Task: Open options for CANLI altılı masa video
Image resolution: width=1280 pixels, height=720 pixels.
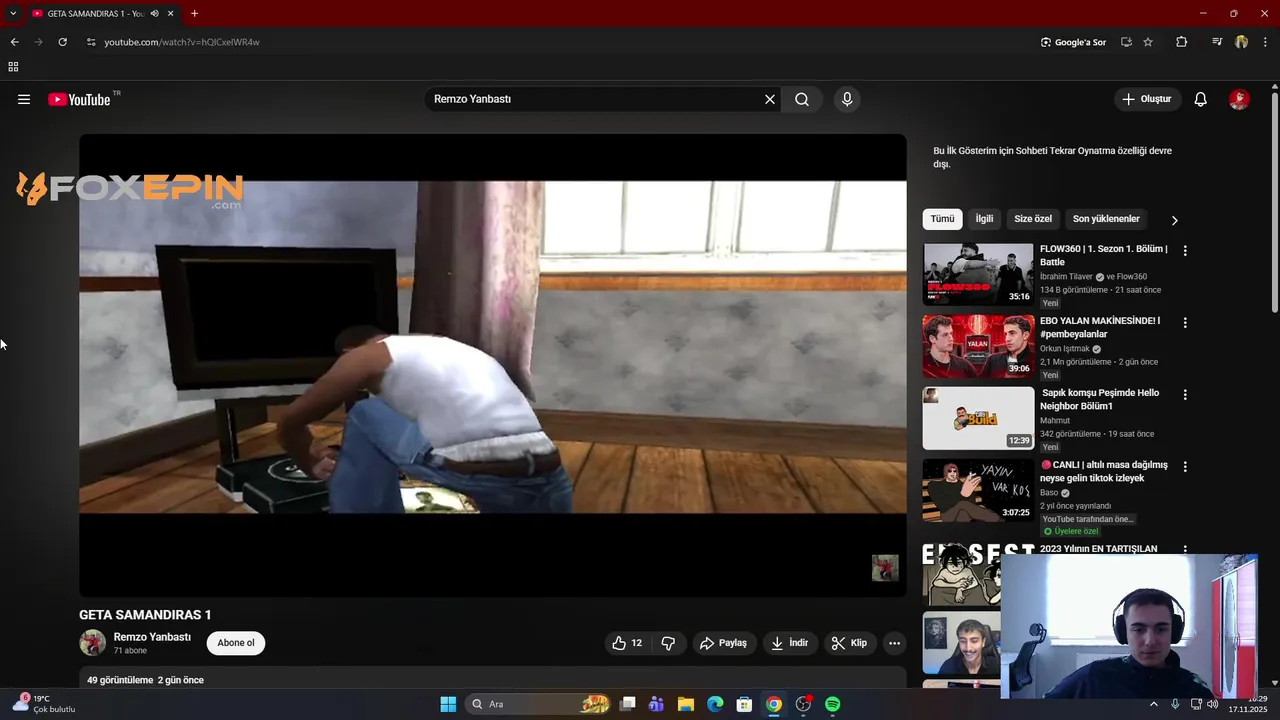Action: coord(1185,467)
